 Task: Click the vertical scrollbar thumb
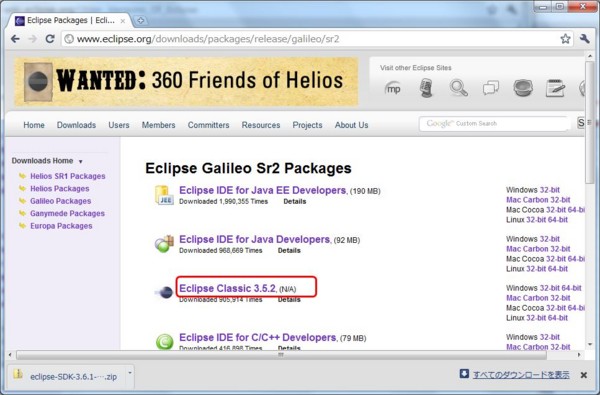pyautogui.click(x=590, y=122)
